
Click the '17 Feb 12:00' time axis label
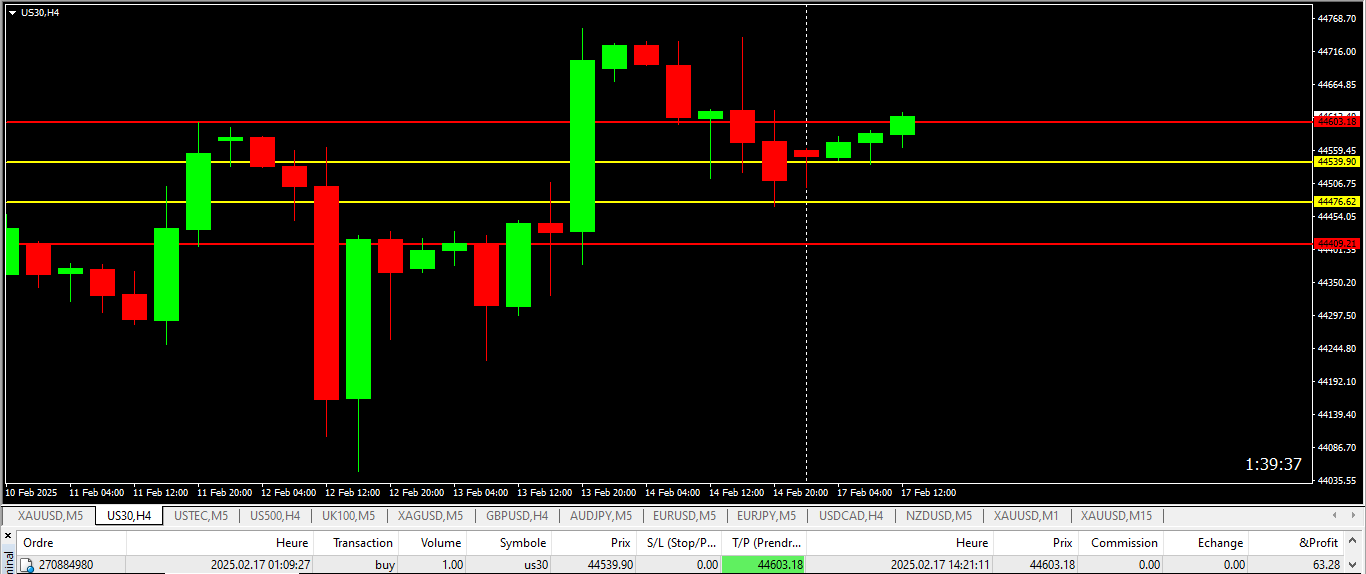click(x=928, y=493)
